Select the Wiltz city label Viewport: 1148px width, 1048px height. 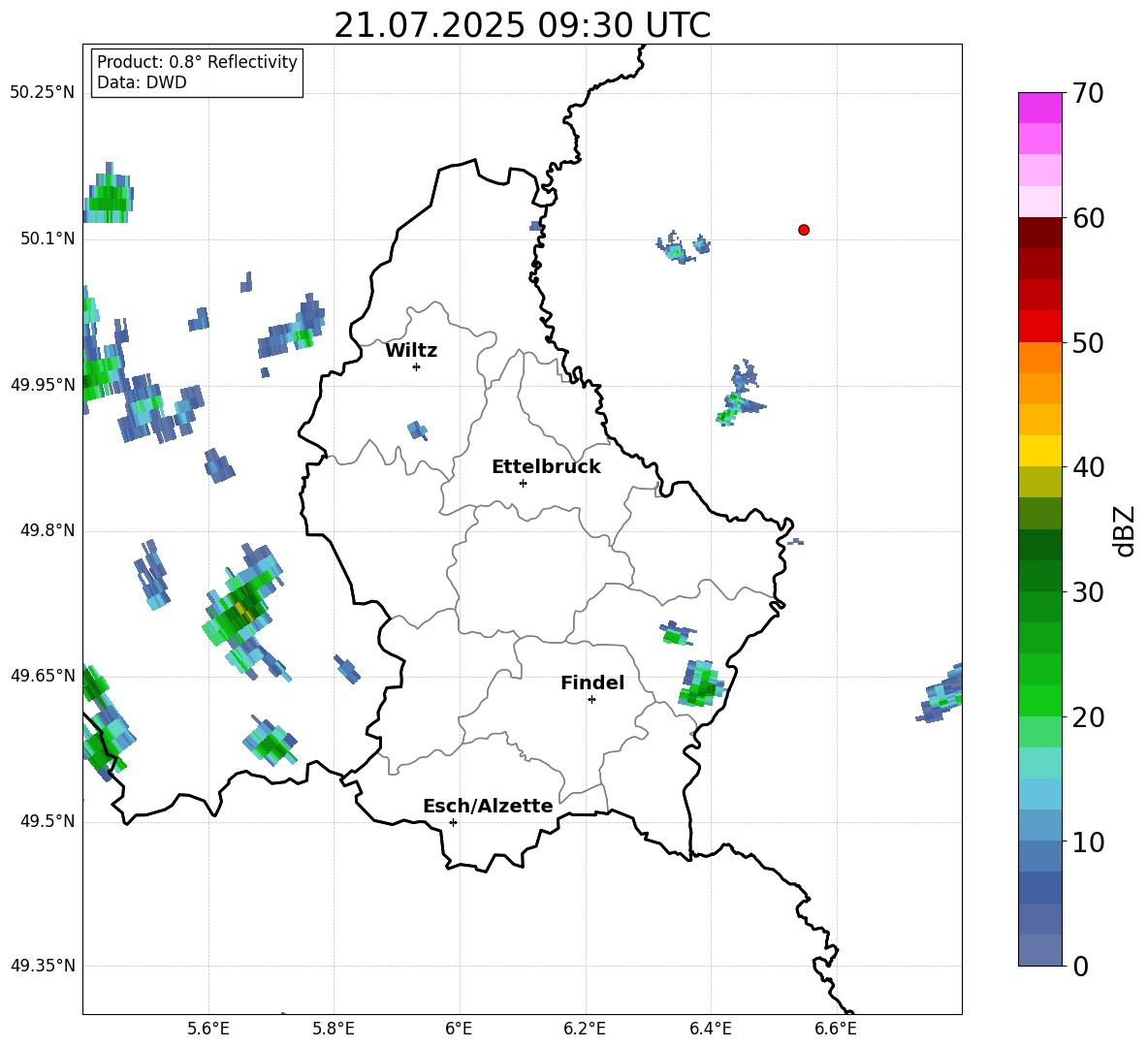(411, 351)
